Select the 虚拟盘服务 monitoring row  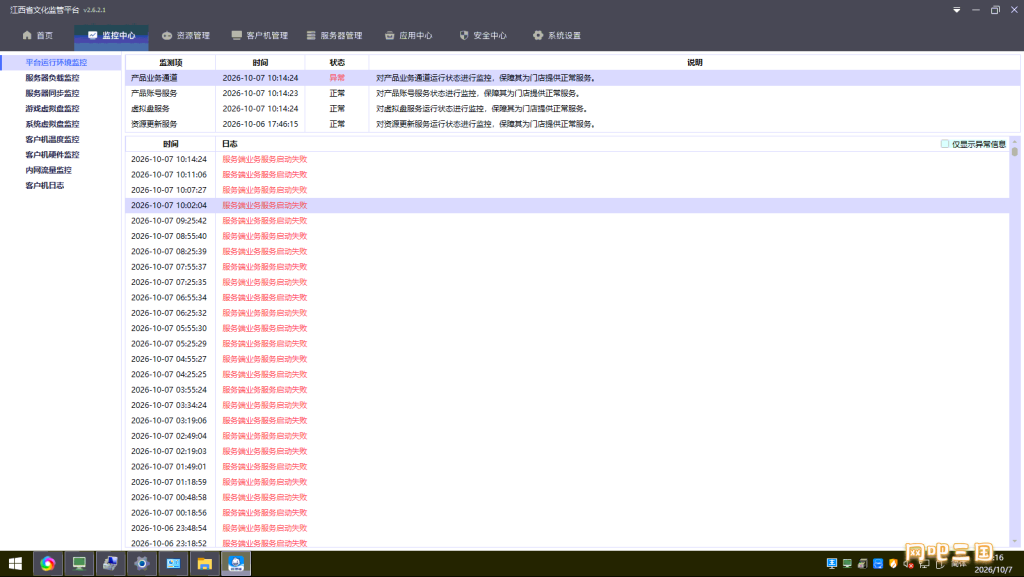(572, 108)
